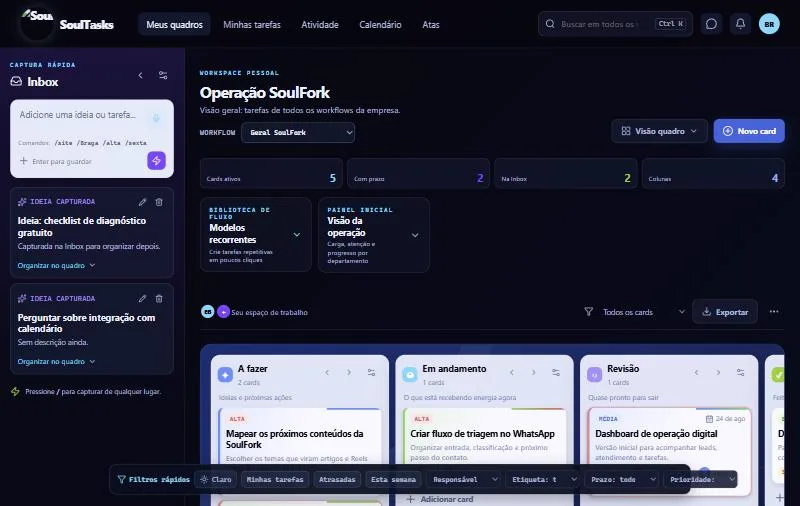The width and height of the screenshot is (800, 506).
Task: Click the microphone icon in quick capture
Action: 156,118
